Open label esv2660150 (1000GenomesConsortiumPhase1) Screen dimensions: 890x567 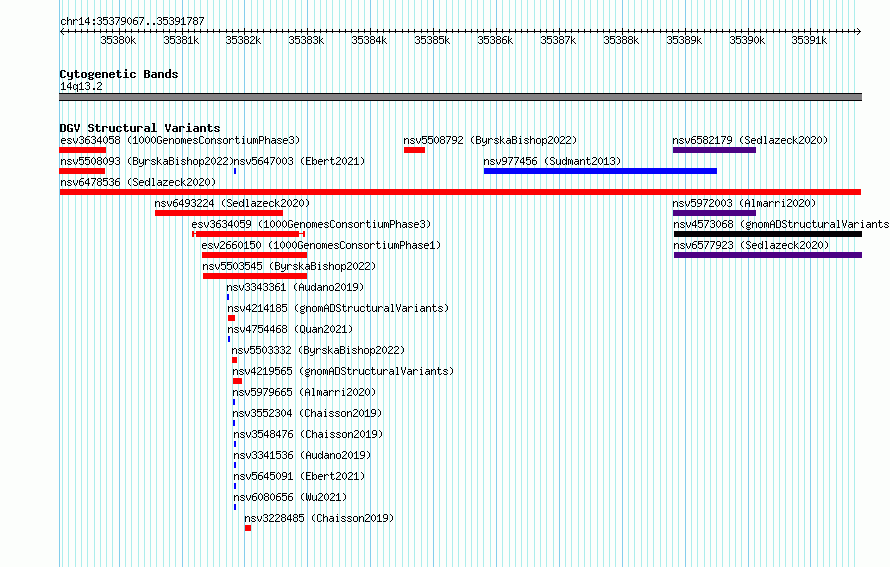click(x=321, y=245)
